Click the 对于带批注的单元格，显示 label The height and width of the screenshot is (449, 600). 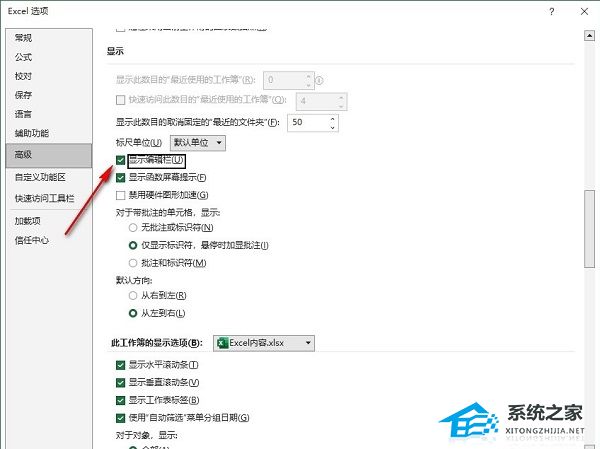coord(168,212)
